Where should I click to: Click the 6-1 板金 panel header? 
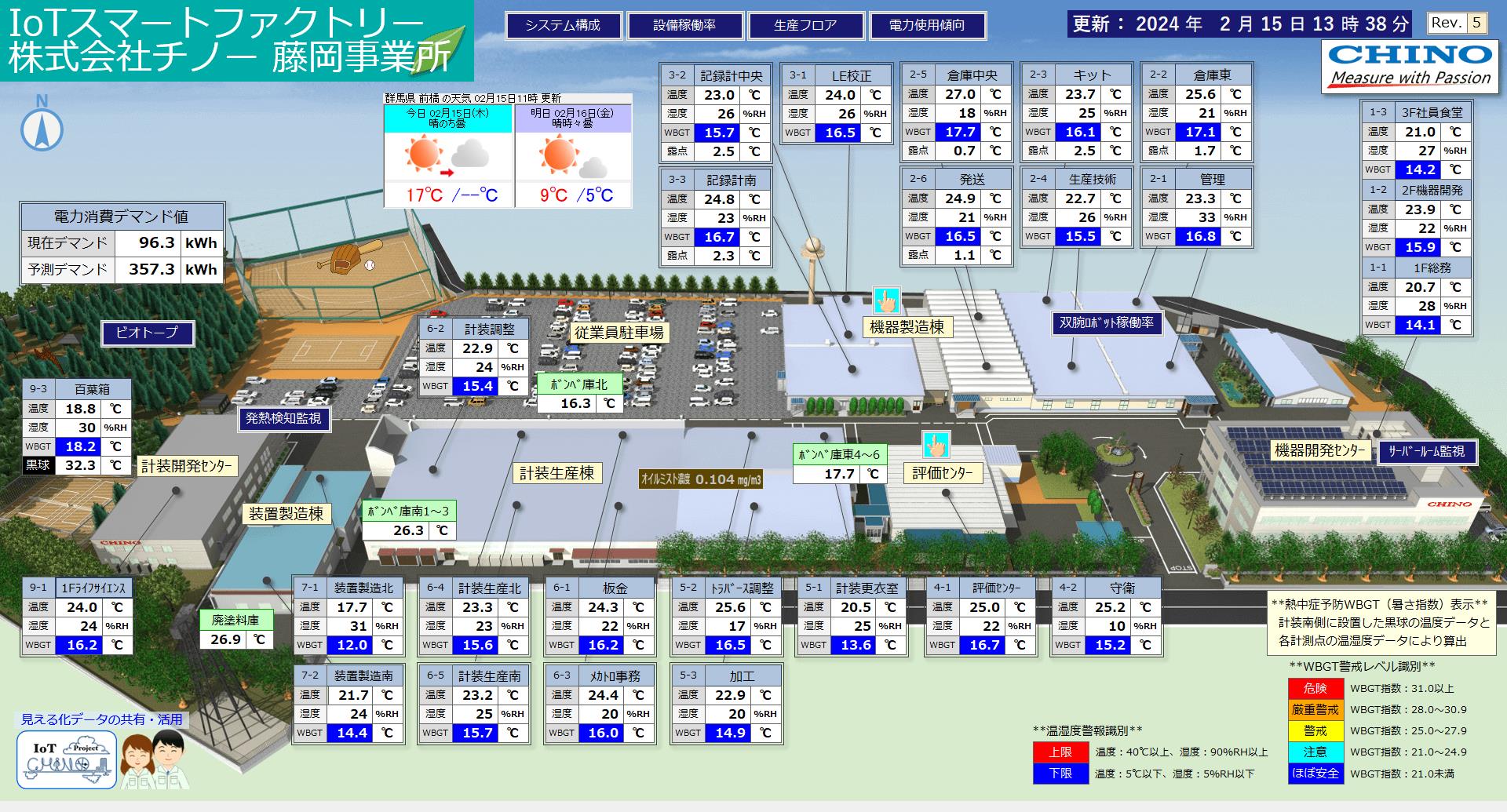pyautogui.click(x=599, y=588)
